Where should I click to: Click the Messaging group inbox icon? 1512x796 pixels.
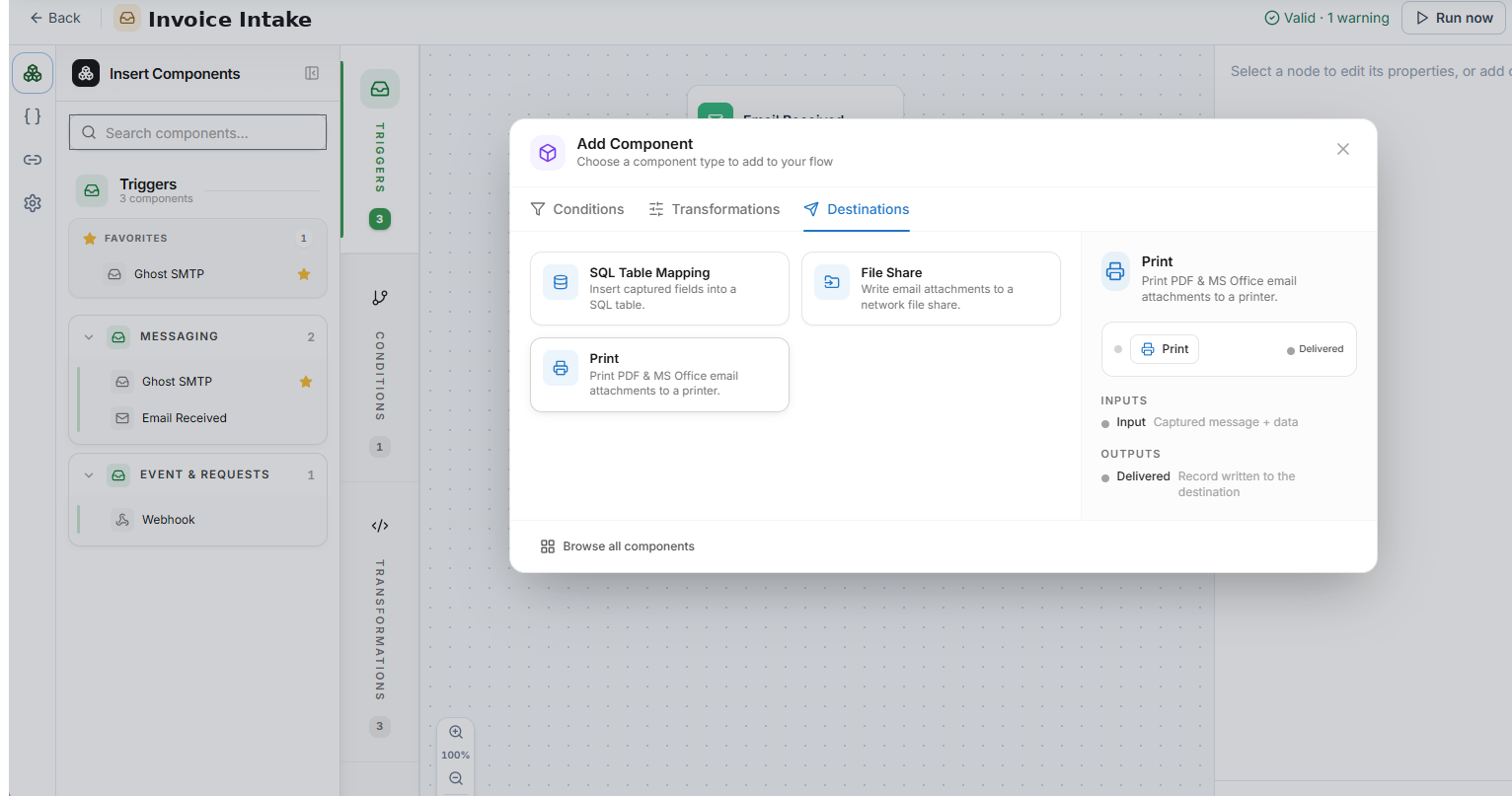coord(118,337)
